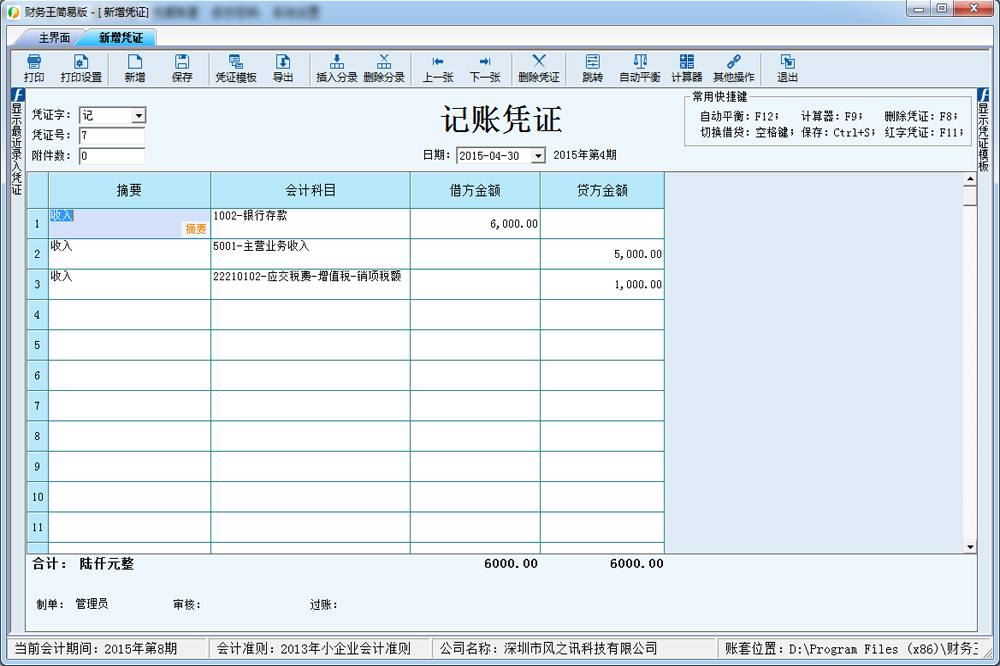Open 凭证模板 voucher template tool

click(236, 68)
